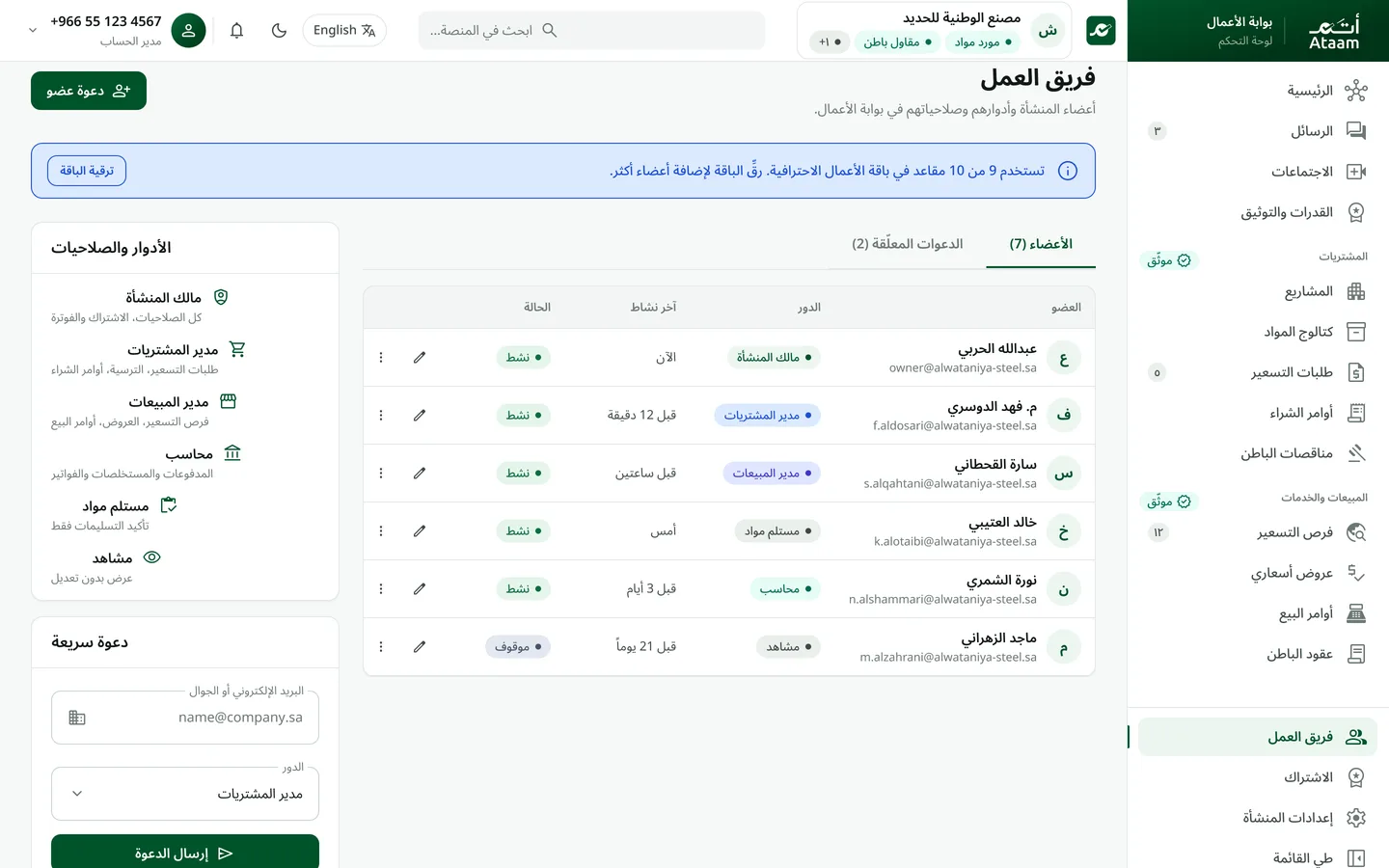Screen dimensions: 1389x868
Task: Open كتالوج المواد sidebar item
Action: (x=1258, y=332)
